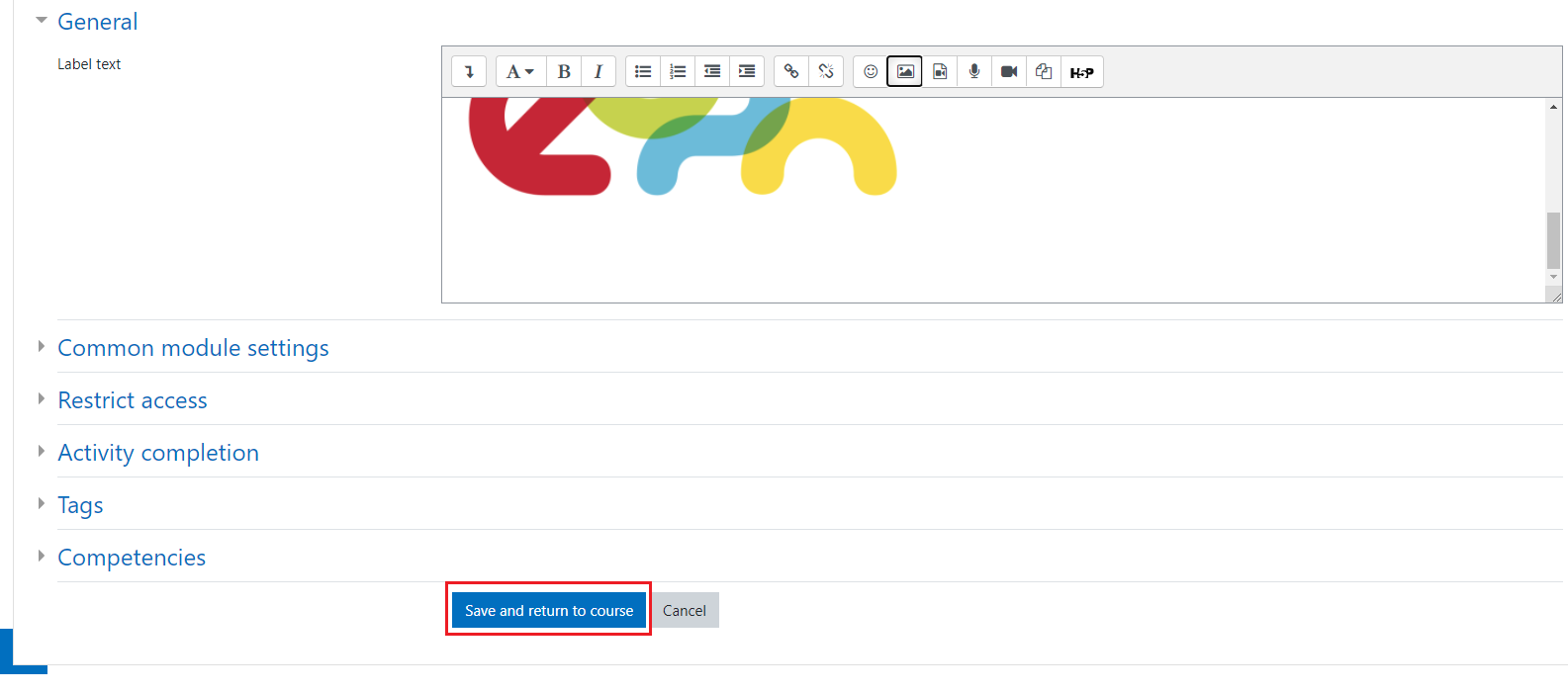Insert an unordered bullet list
Screen dimensions: 1568x693
point(643,71)
